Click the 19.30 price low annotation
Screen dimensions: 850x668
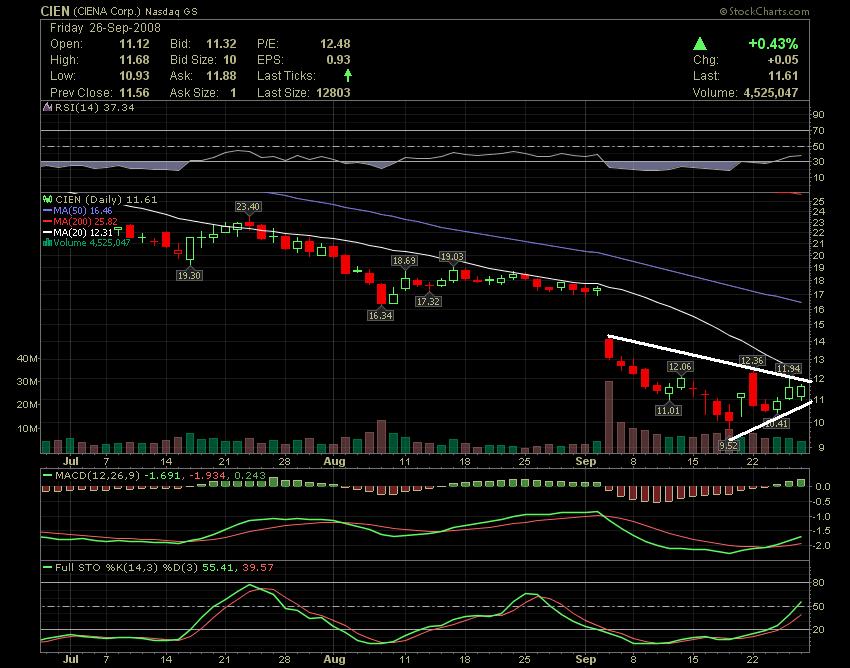189,275
